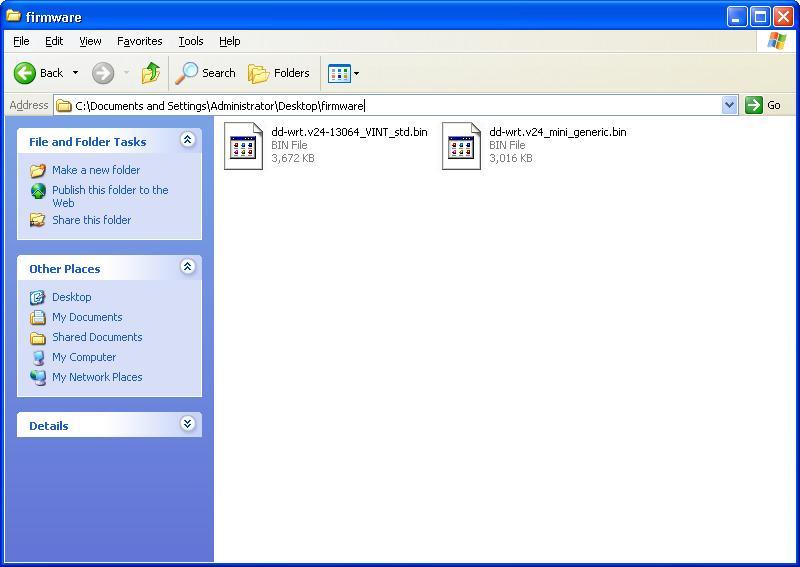Select the dd-wrt.v24_mini_generic.bin file icon
The image size is (800, 567).
tap(461, 146)
